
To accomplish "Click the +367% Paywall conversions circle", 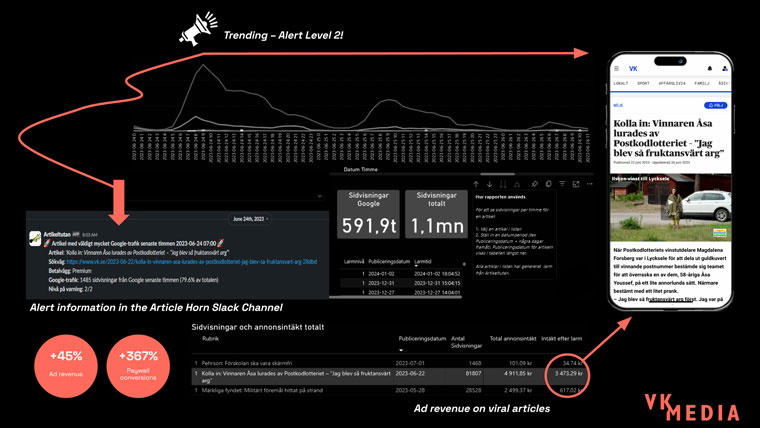I will [x=138, y=366].
